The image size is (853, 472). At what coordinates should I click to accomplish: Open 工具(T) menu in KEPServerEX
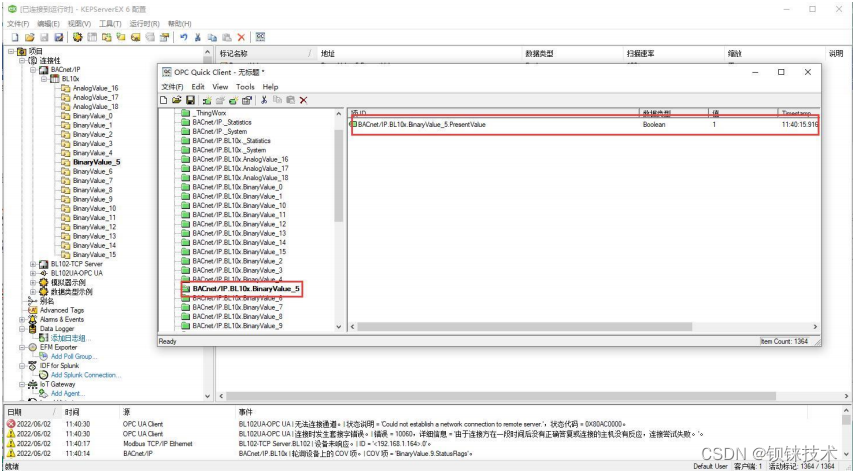(110, 23)
